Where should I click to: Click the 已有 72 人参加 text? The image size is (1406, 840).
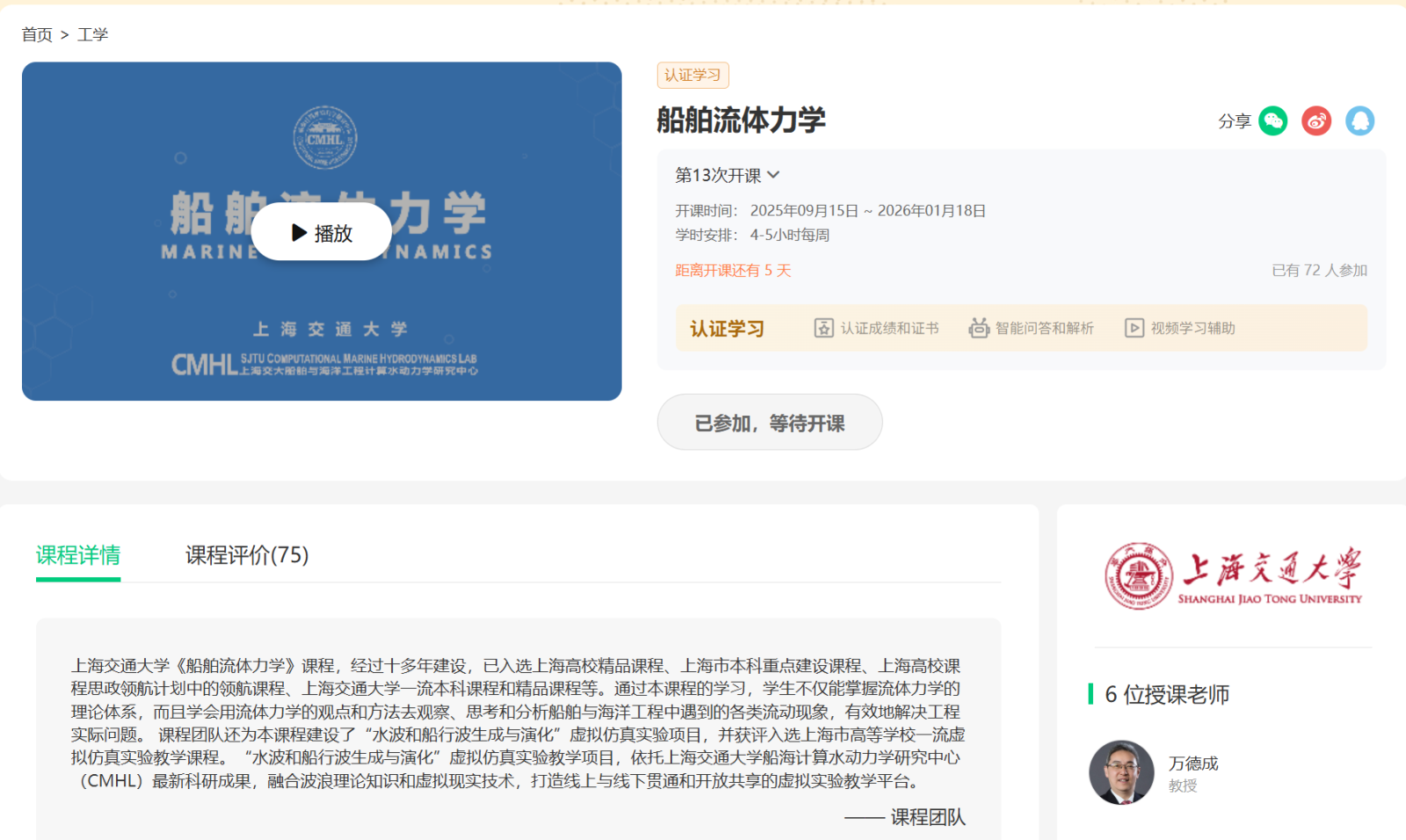pos(1319,271)
